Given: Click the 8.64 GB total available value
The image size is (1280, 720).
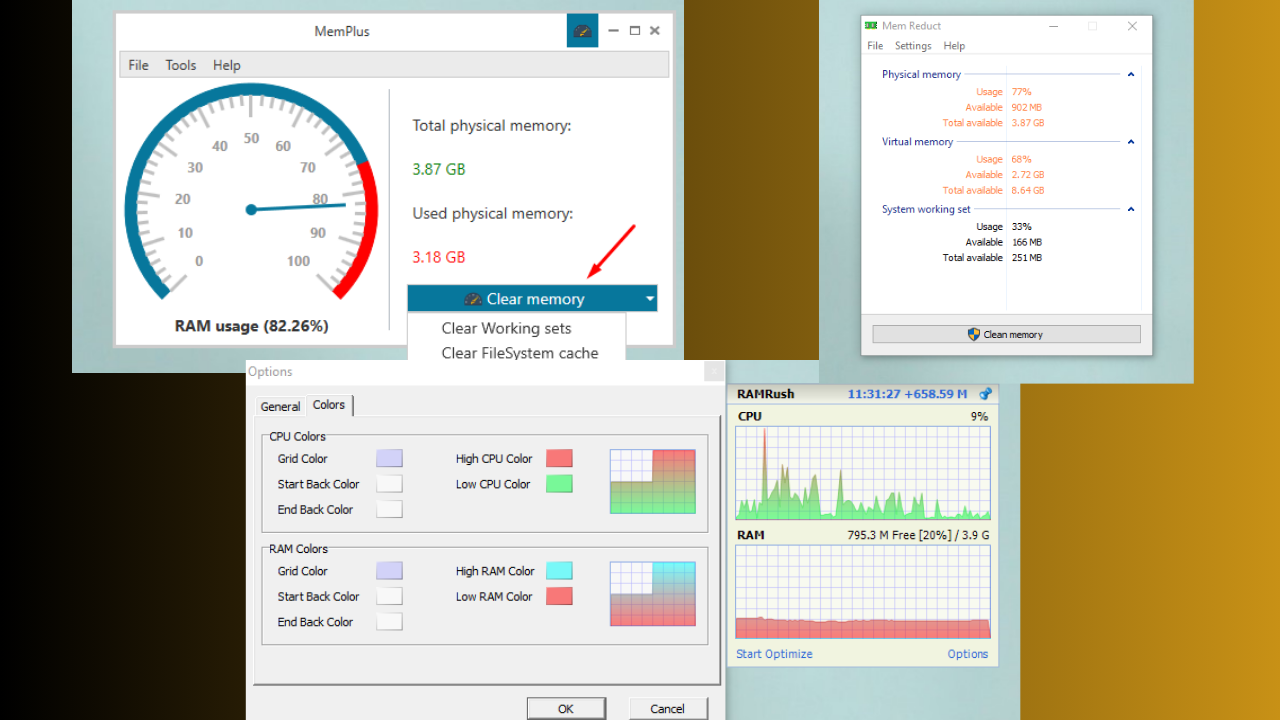Looking at the screenshot, I should pos(1027,190).
